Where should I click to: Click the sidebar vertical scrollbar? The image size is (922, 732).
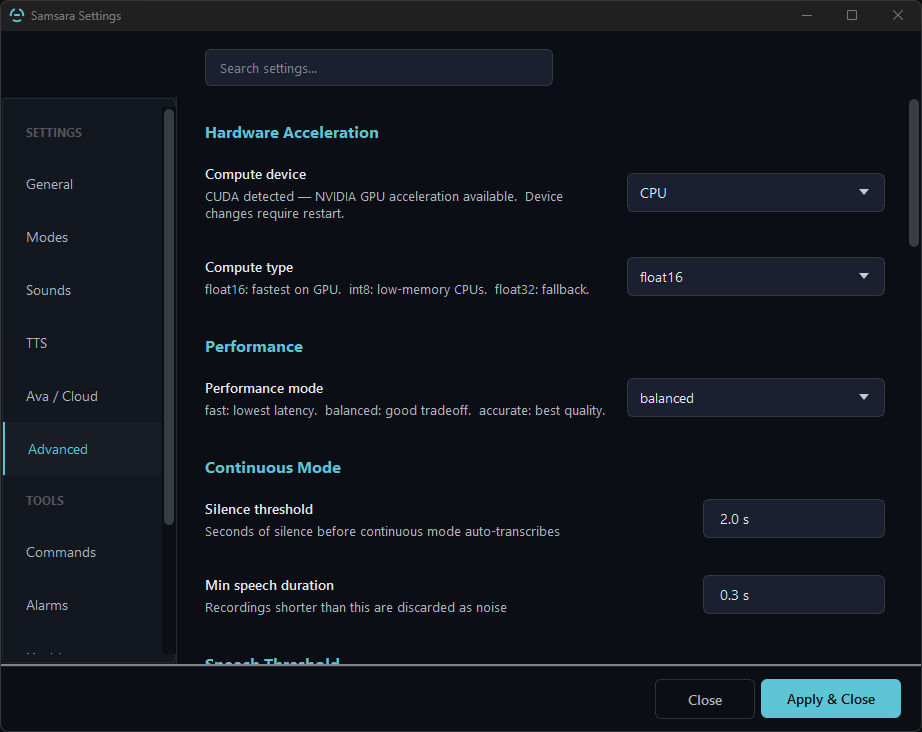pyautogui.click(x=169, y=316)
